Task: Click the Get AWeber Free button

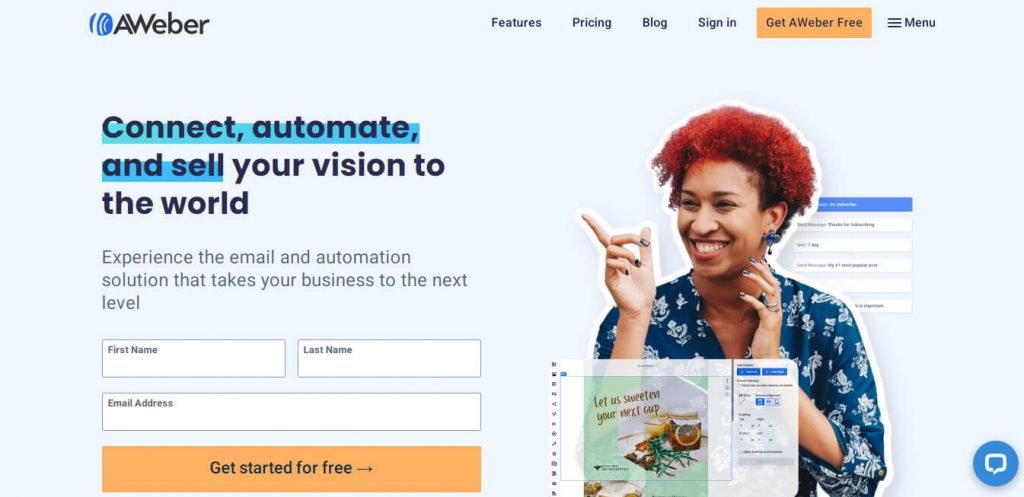Action: [x=814, y=23]
